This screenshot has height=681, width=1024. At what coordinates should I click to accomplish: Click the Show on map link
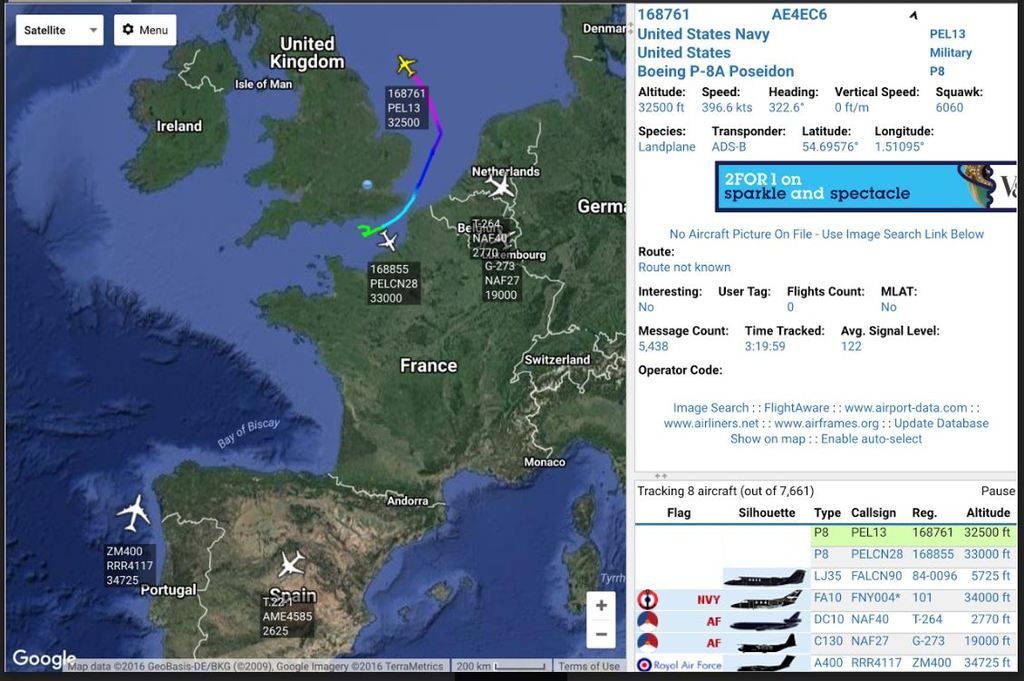(x=767, y=438)
